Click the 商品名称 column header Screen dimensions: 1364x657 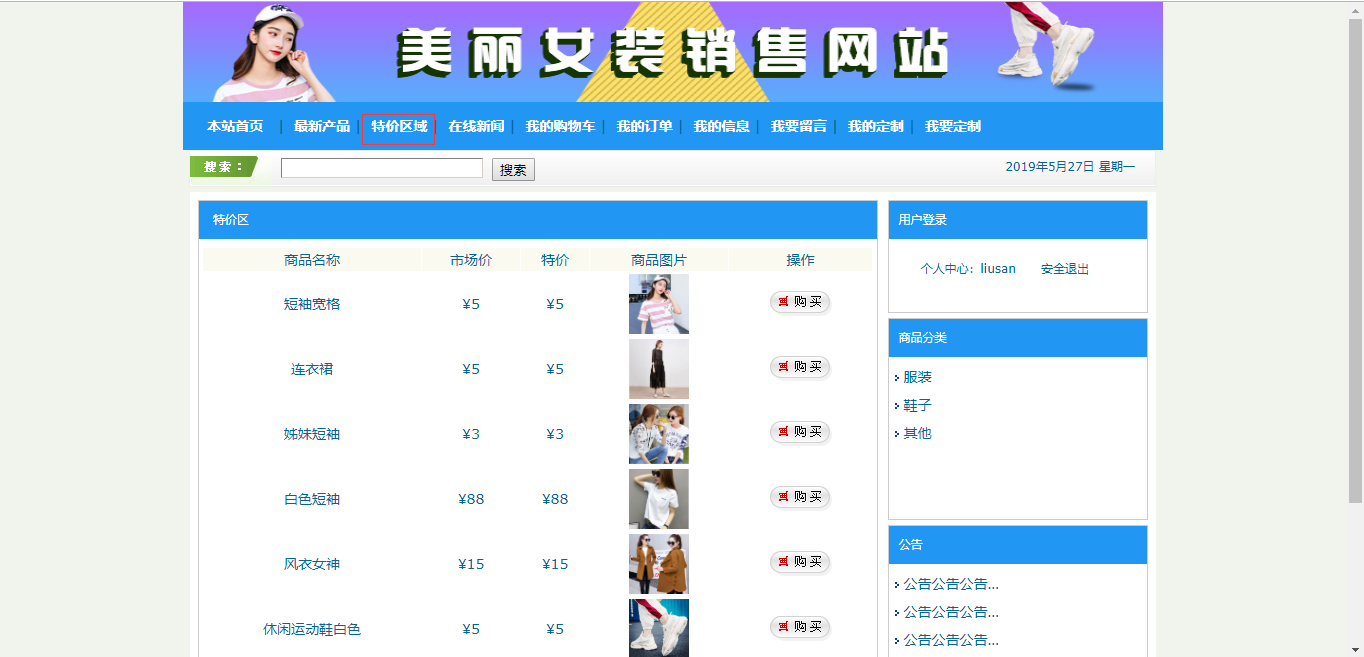click(x=312, y=260)
